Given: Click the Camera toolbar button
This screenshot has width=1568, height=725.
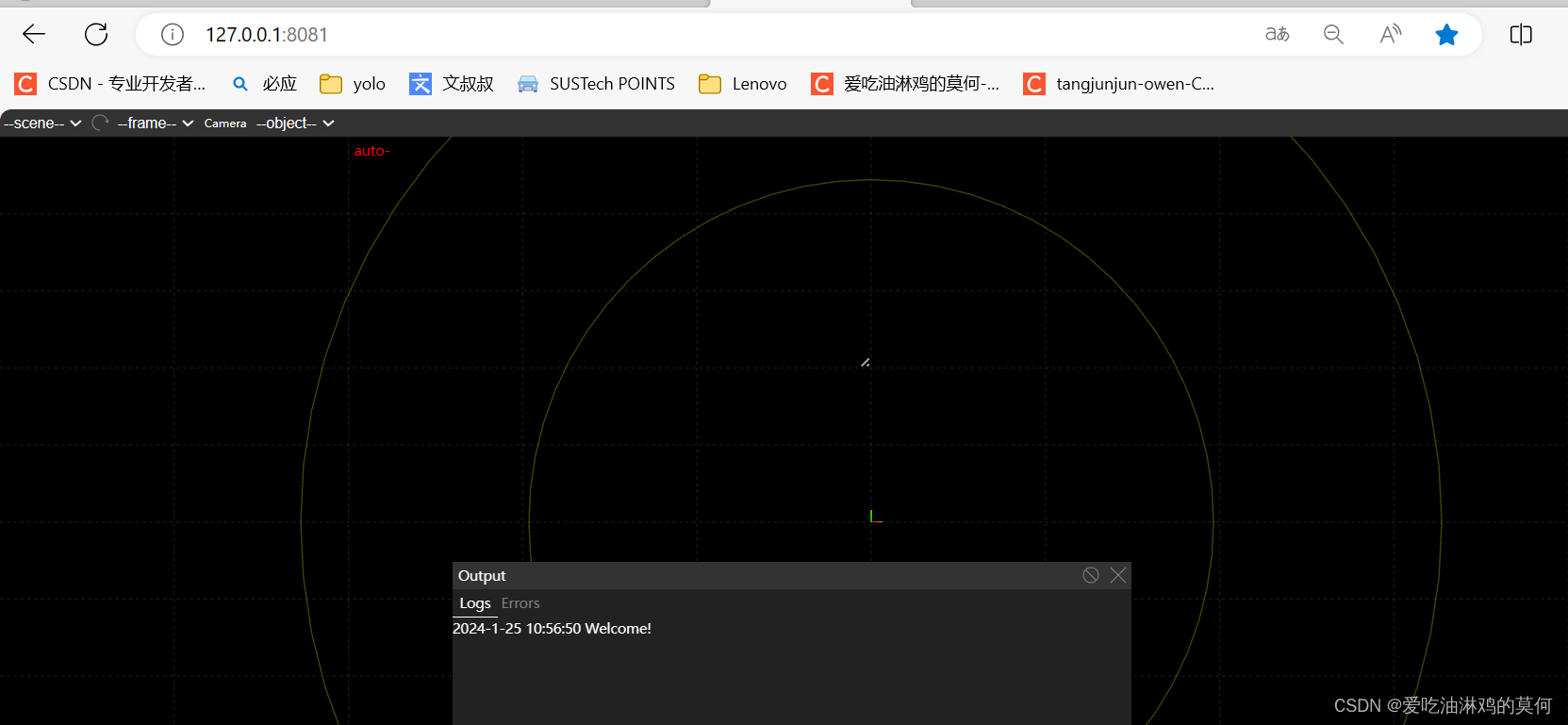Looking at the screenshot, I should click(x=225, y=124).
